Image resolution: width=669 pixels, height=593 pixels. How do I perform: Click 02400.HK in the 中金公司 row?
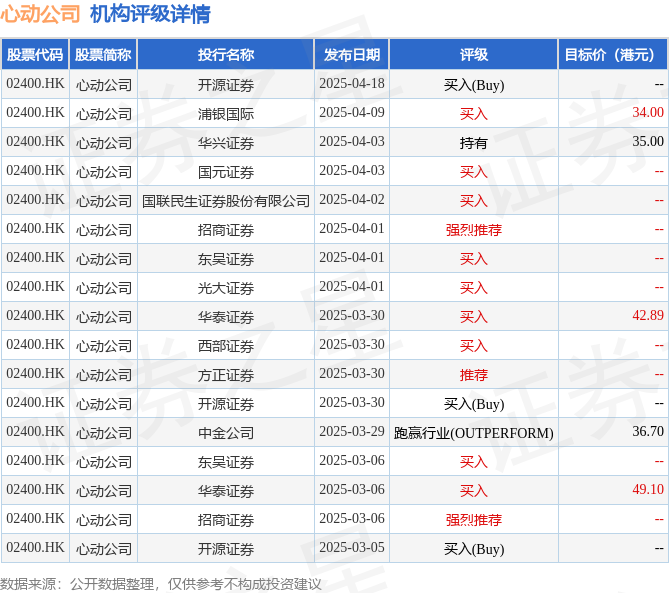point(35,431)
